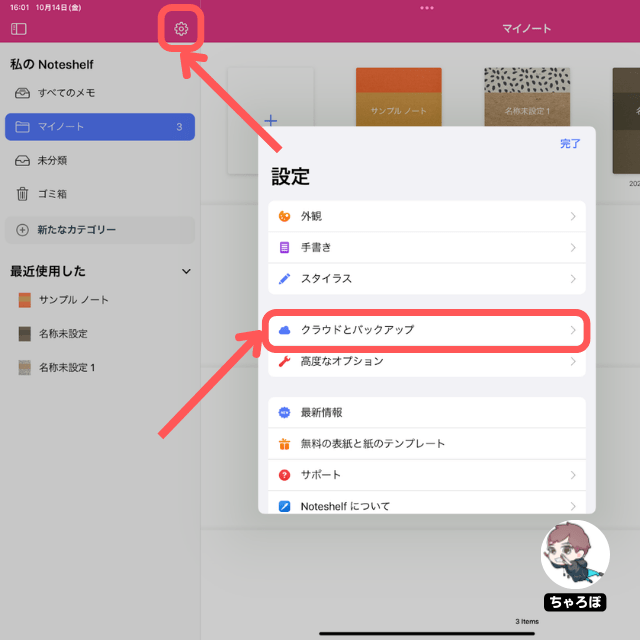
Task: Open 高度なオプション settings
Action: tap(427, 362)
